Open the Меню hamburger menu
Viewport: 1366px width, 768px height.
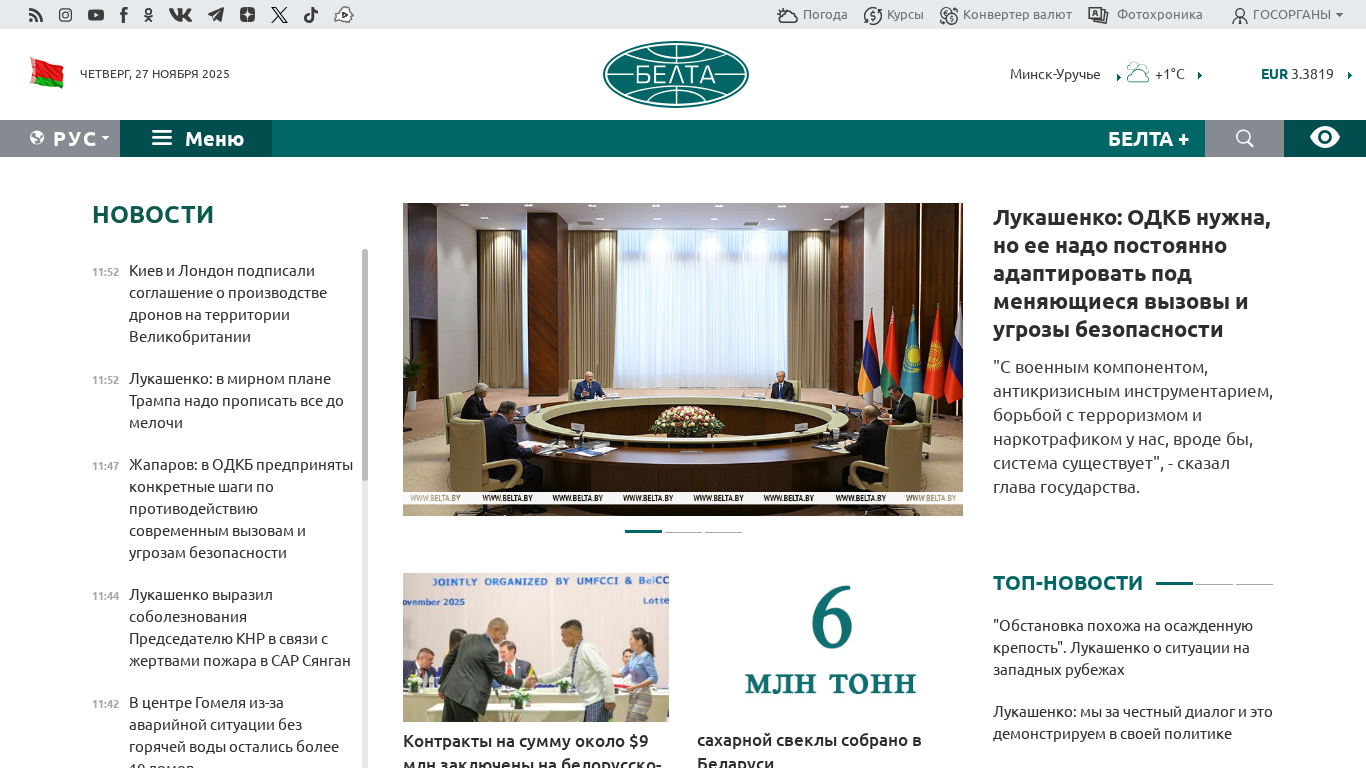pos(196,139)
